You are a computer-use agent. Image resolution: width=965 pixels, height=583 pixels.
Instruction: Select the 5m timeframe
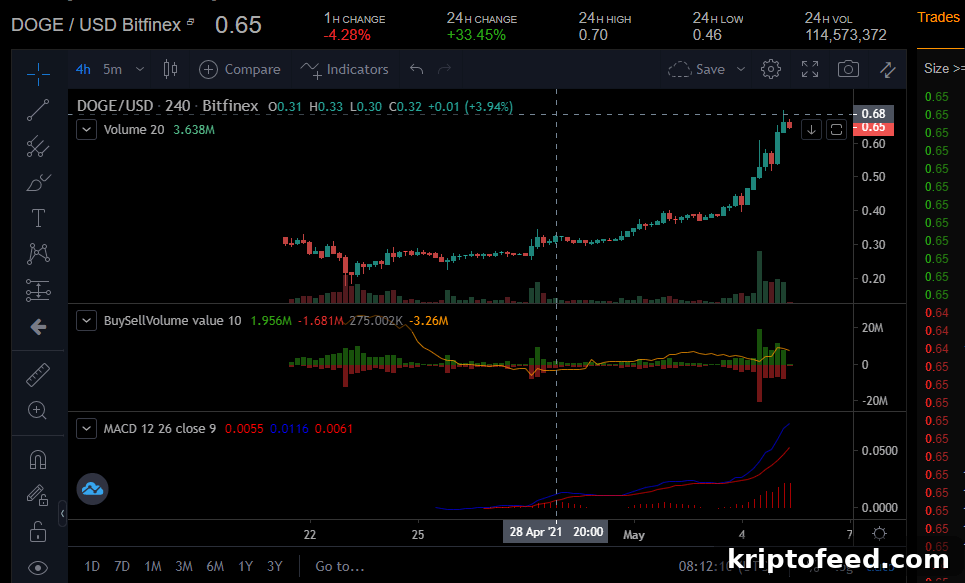pyautogui.click(x=113, y=69)
